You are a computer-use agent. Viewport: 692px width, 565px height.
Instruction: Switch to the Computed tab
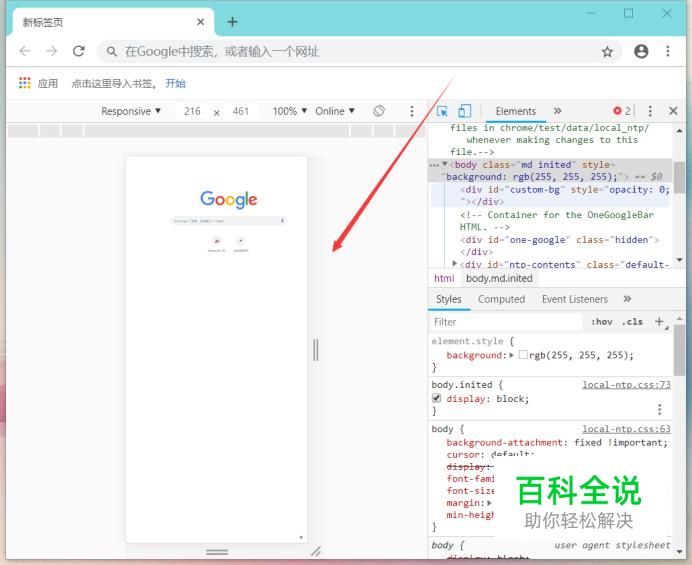(x=501, y=299)
